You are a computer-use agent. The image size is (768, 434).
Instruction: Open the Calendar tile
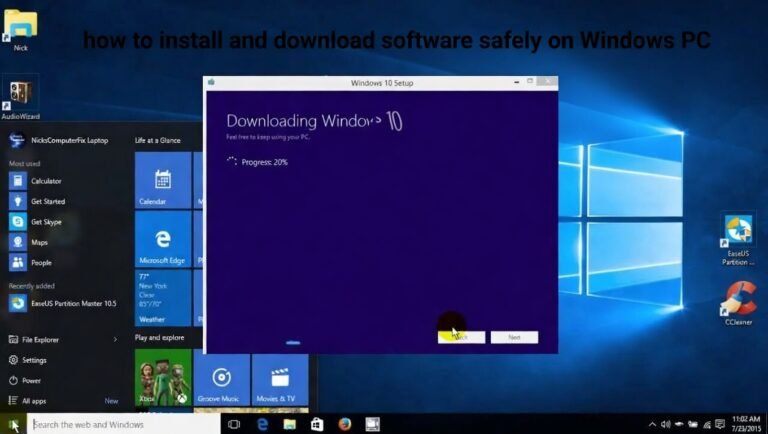click(163, 180)
